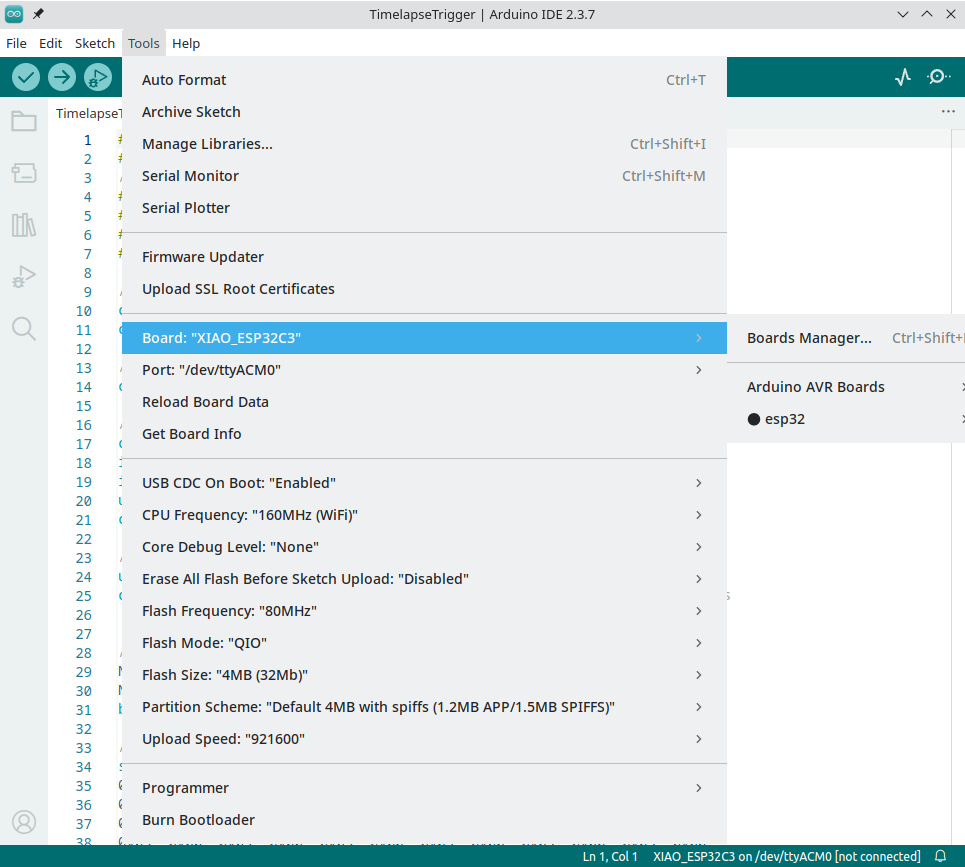
Task: Launch the Firmware Updater
Action: [x=424, y=257]
